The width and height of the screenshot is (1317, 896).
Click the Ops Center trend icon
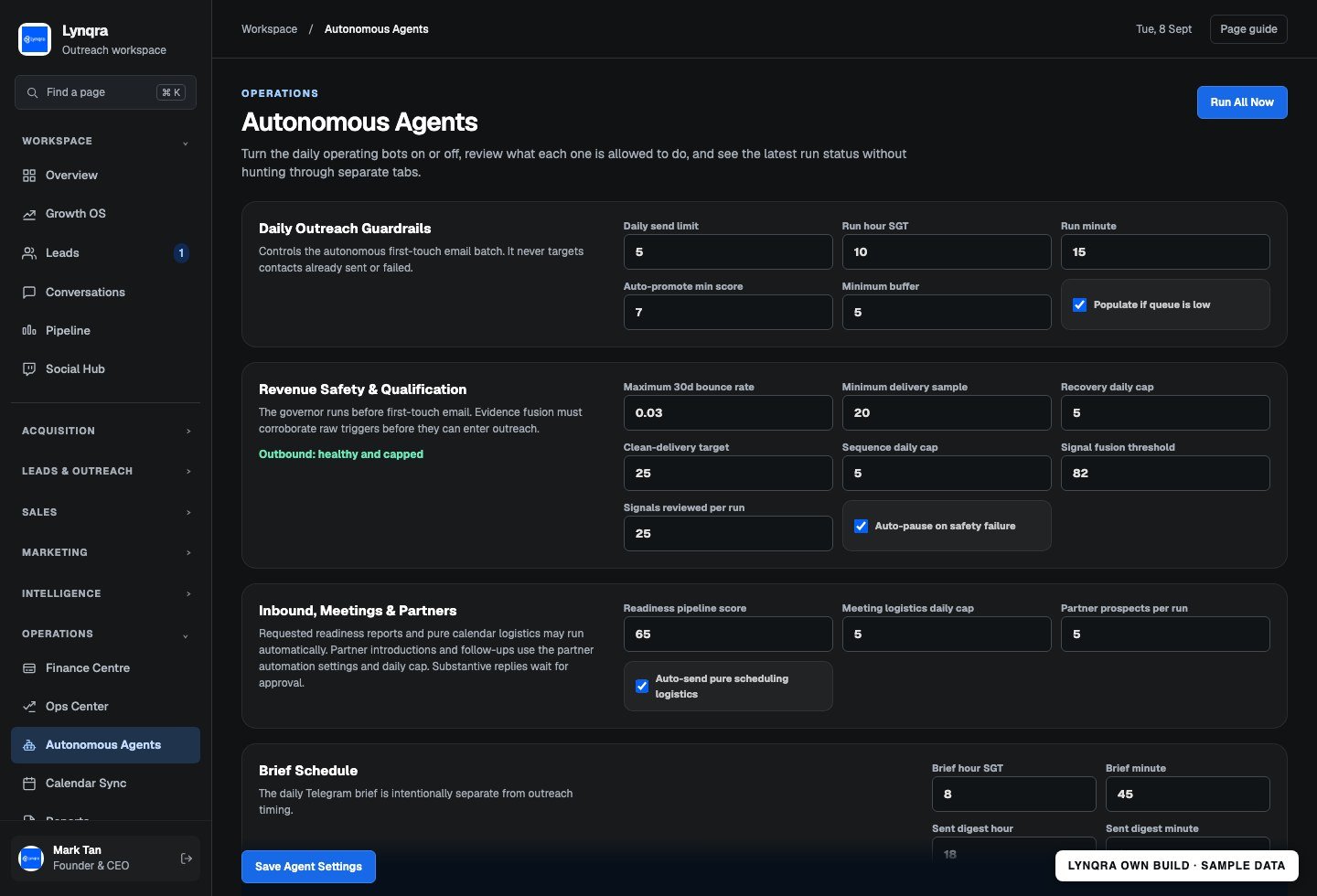(x=29, y=707)
